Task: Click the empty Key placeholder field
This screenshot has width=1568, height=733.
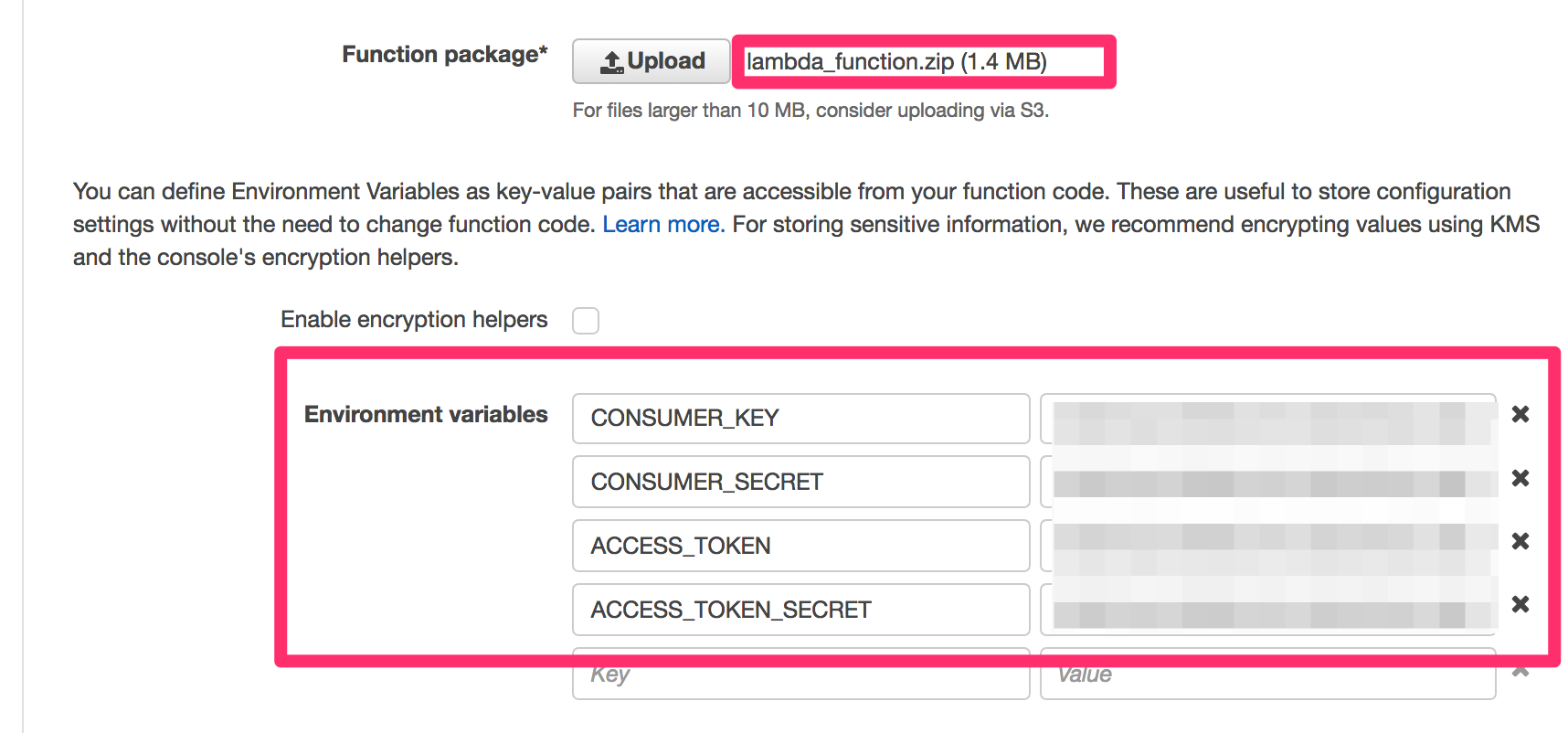Action: [x=800, y=673]
